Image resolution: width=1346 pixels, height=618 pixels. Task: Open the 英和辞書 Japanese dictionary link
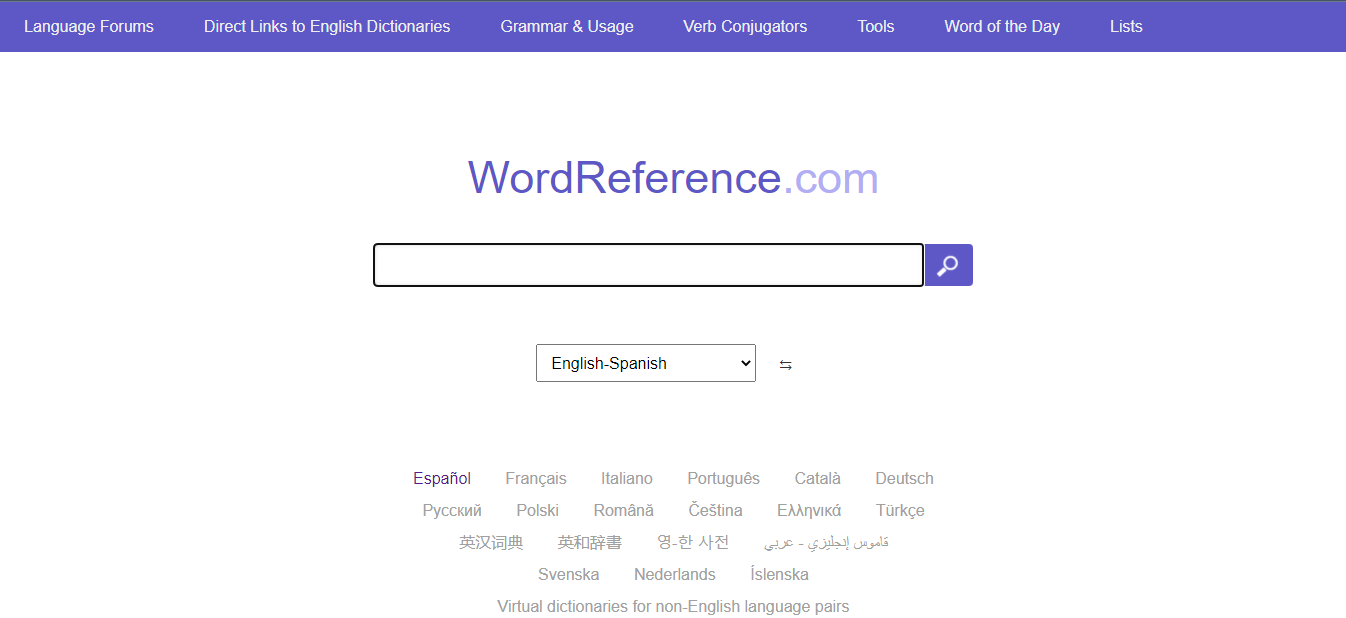[590, 542]
